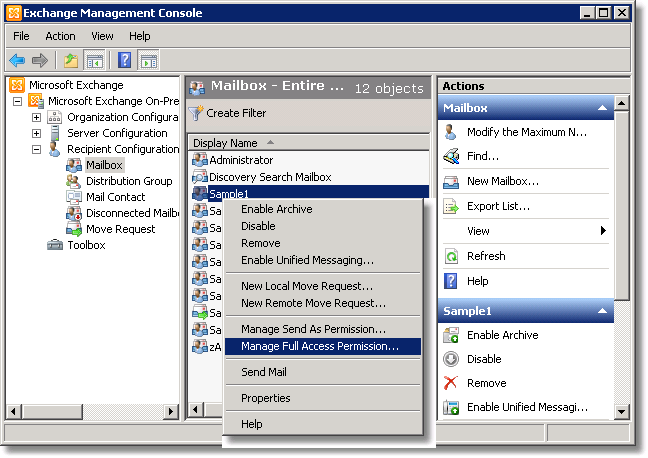Select Manage Send As Permission in context menu
Viewport: 648px width, 458px height.
[x=323, y=329]
